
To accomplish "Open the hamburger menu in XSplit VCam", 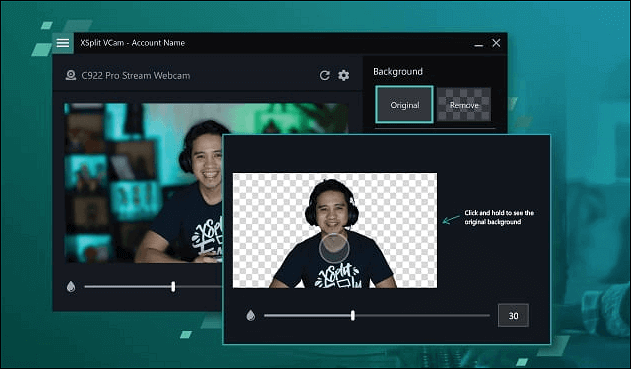I will [63, 43].
